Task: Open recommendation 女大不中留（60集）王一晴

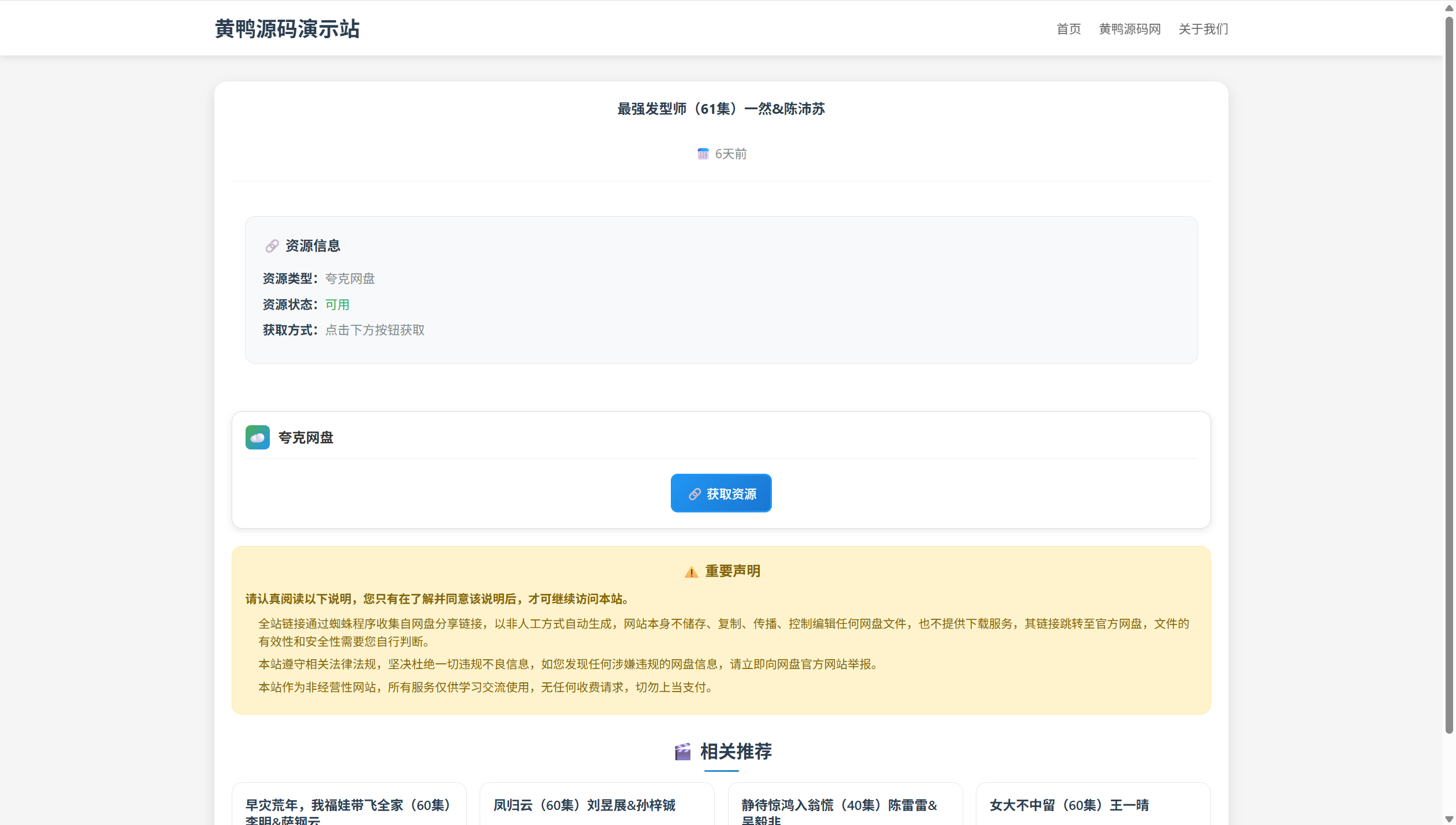Action: (1068, 805)
